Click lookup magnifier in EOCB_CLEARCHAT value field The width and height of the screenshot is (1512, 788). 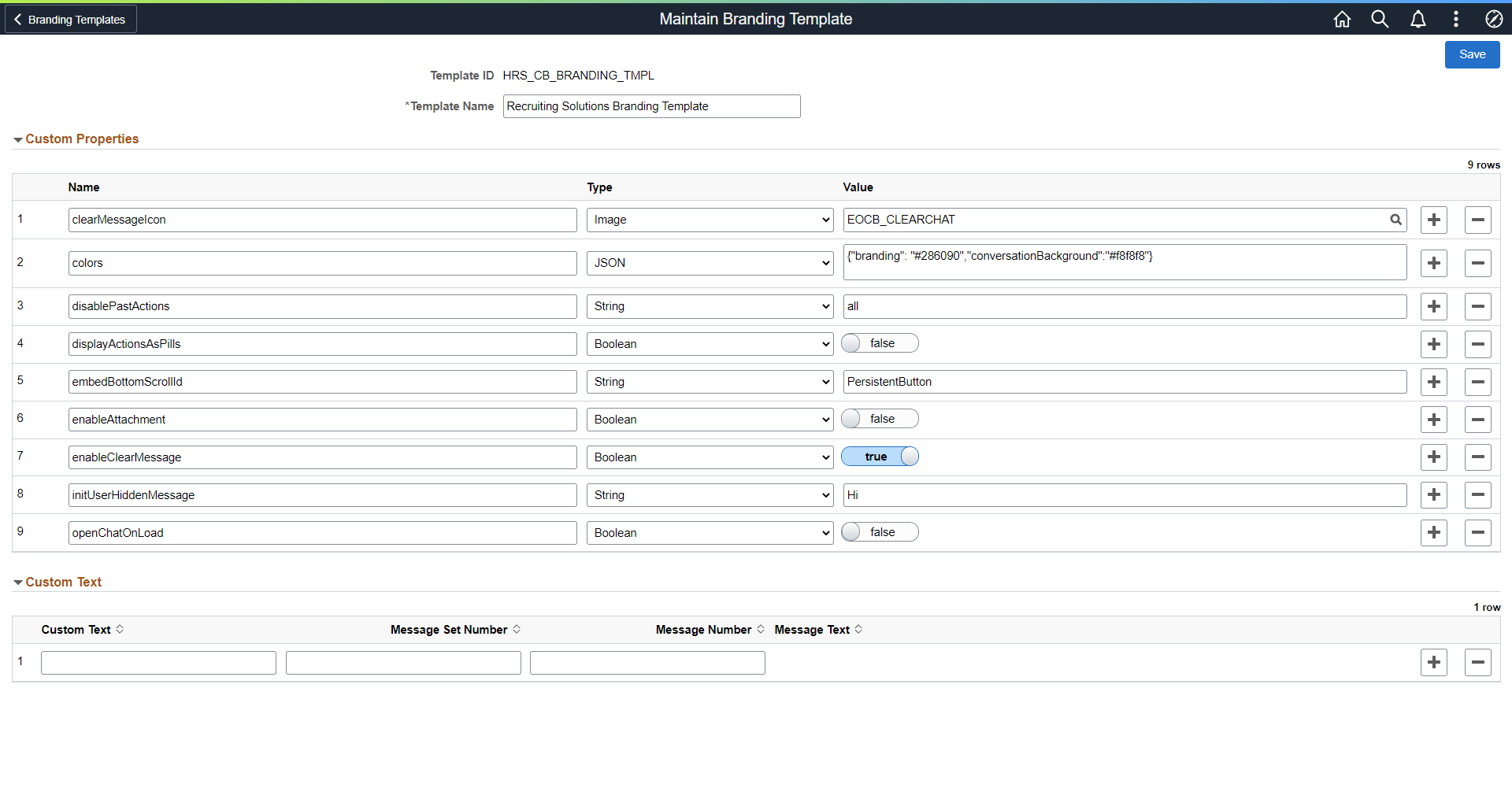[x=1395, y=220]
